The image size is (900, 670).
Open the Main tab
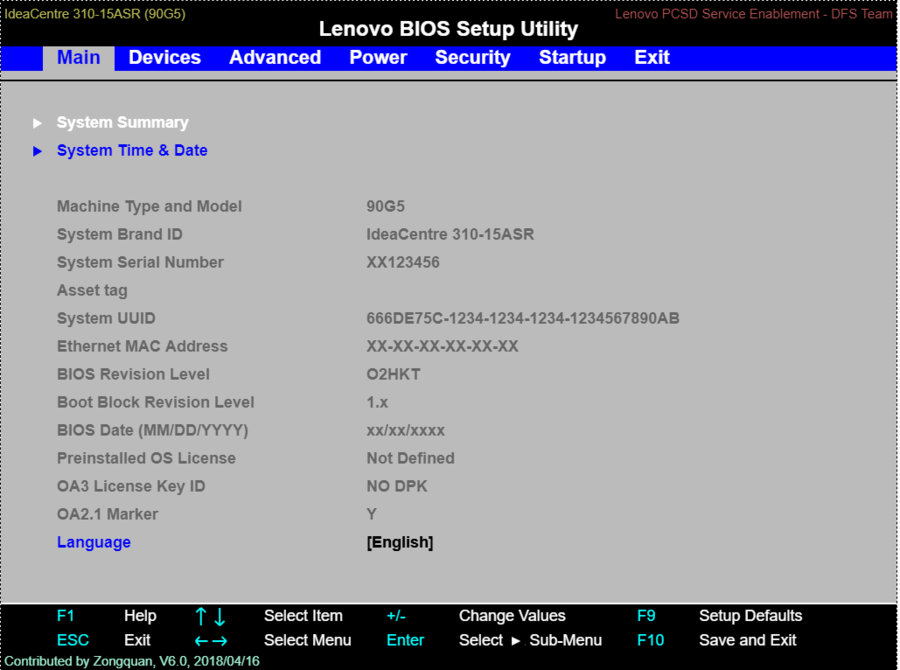pyautogui.click(x=79, y=58)
